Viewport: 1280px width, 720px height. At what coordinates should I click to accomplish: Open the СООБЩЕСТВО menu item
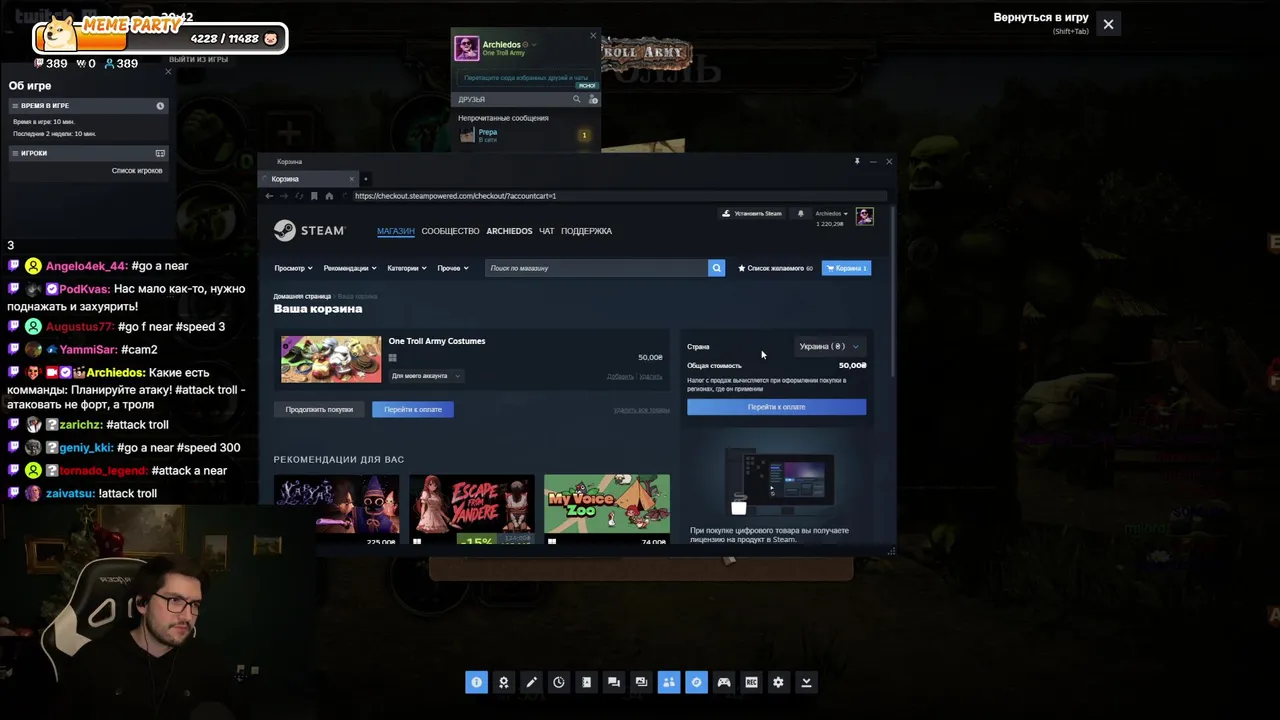point(450,231)
